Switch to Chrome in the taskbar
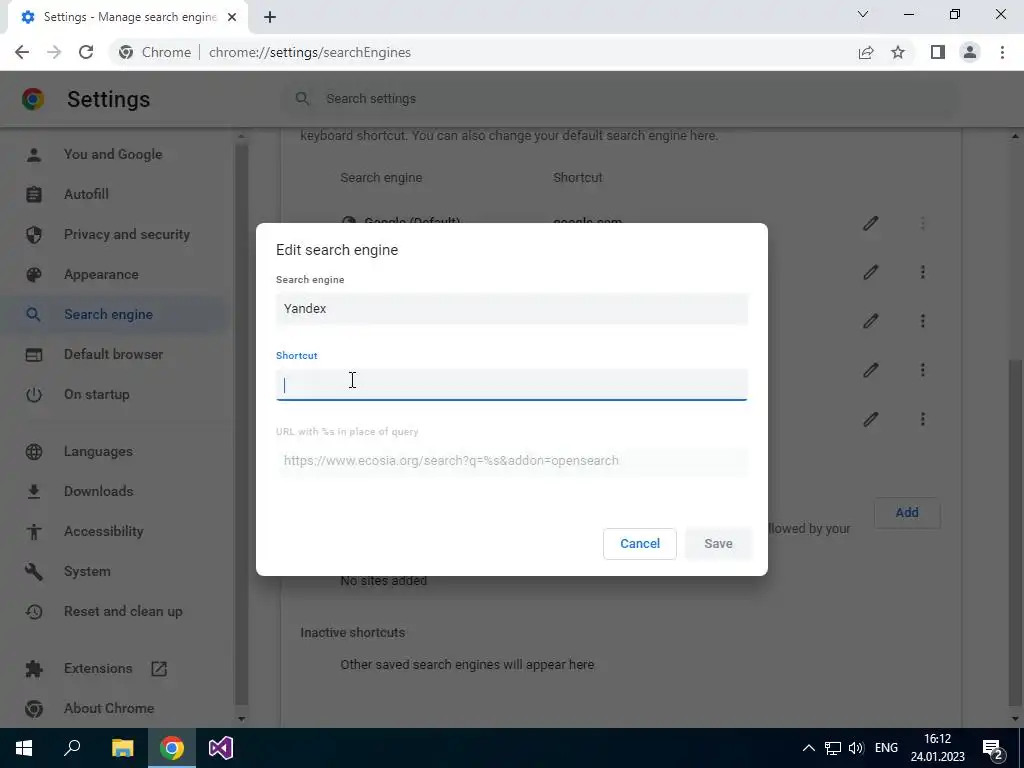 pyautogui.click(x=172, y=748)
